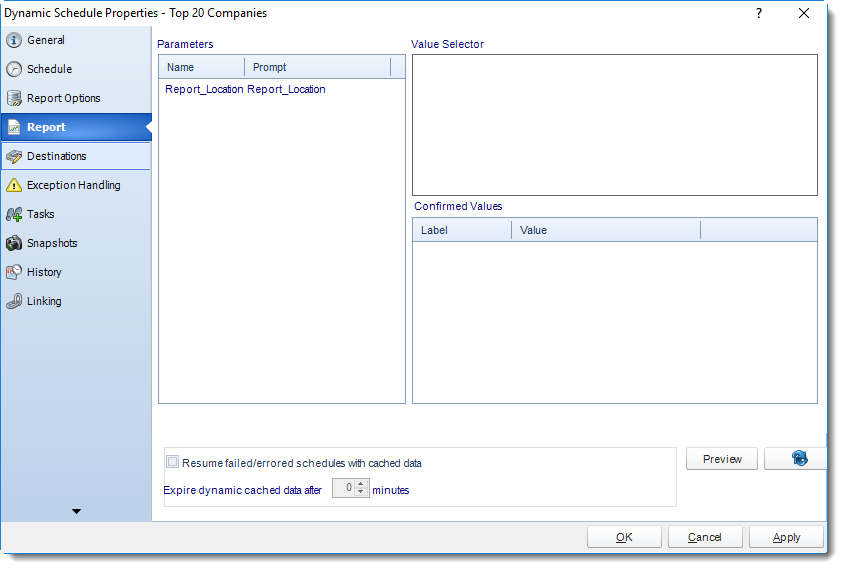
Task: Click the question mark help icon
Action: coord(759,13)
